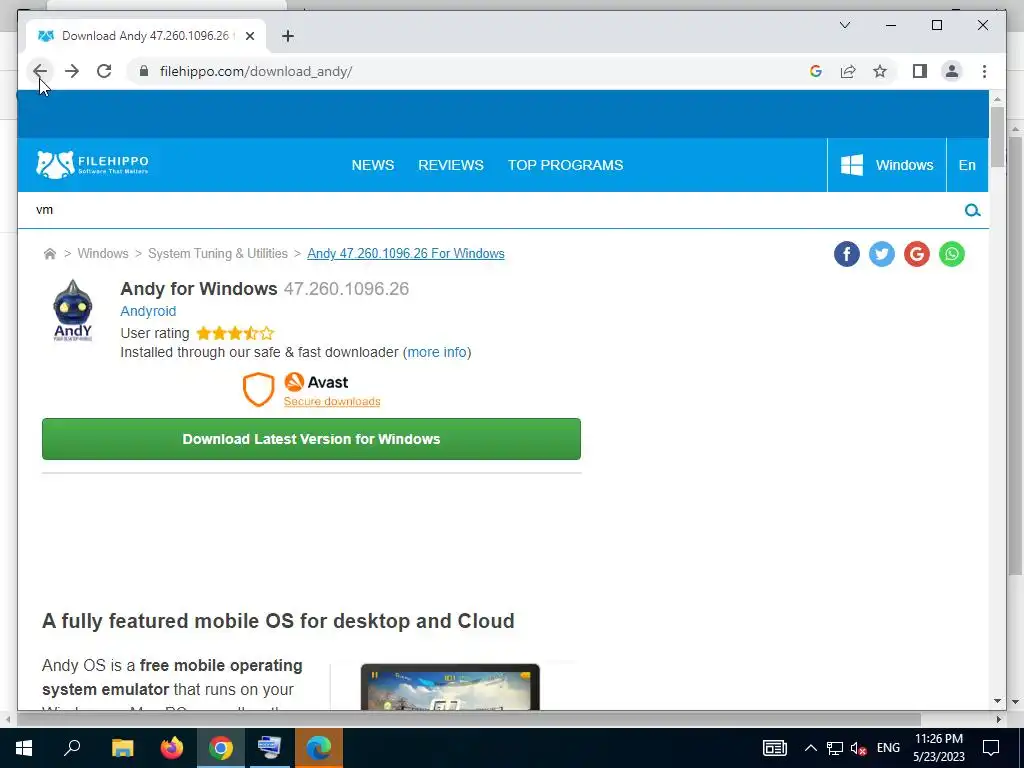Screen dimensions: 1024x768
Task: Click the game screenshot thumbnail
Action: tap(450, 687)
